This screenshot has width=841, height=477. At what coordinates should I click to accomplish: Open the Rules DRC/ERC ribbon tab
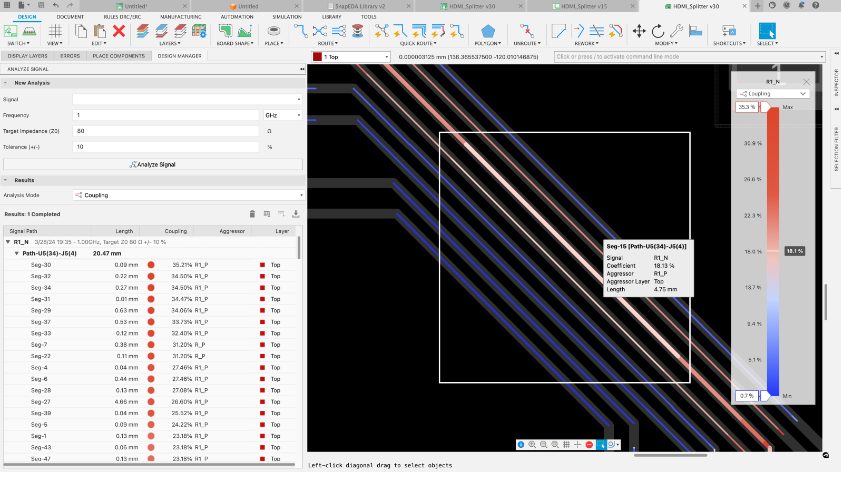pyautogui.click(x=122, y=17)
